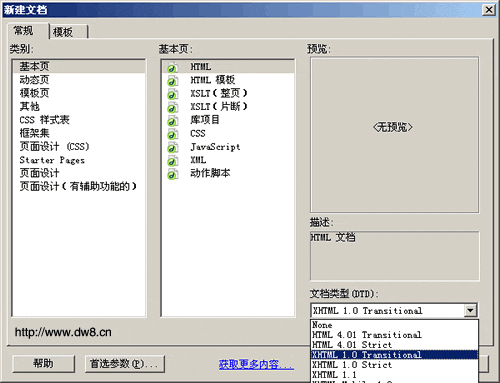The width and height of the screenshot is (500, 383).
Task: Pick the XSLT (整页) document icon
Action: 172,94
